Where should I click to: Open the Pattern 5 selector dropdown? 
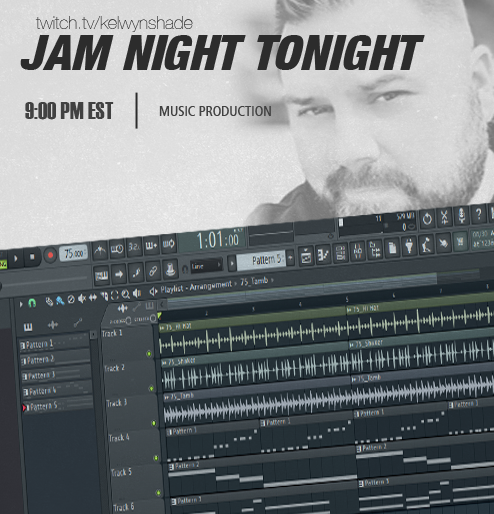tap(261, 260)
